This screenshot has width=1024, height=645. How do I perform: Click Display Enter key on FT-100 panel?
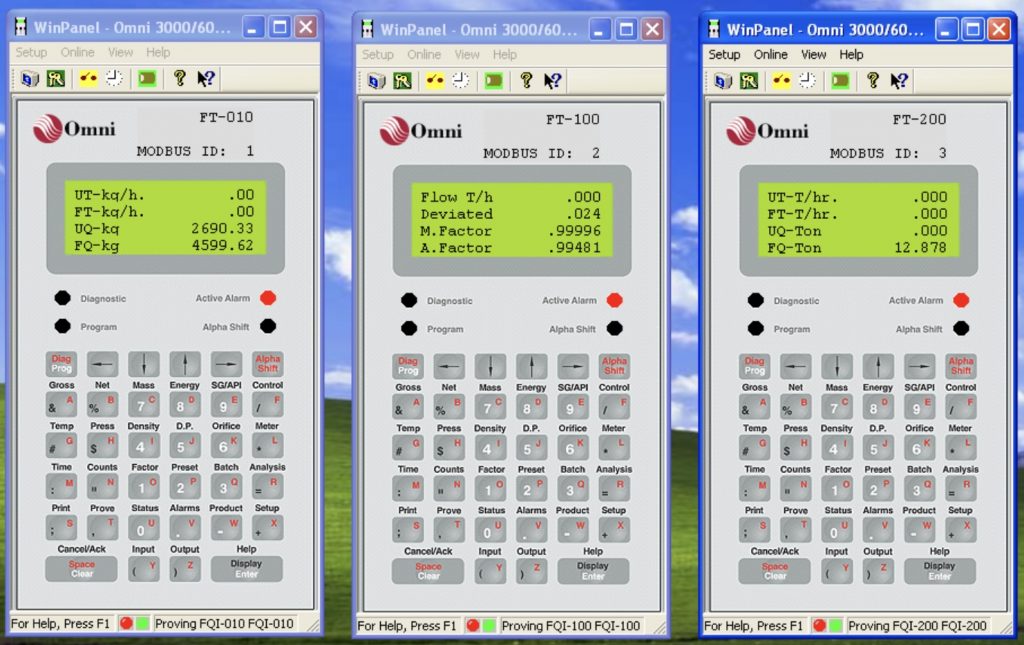[x=593, y=571]
